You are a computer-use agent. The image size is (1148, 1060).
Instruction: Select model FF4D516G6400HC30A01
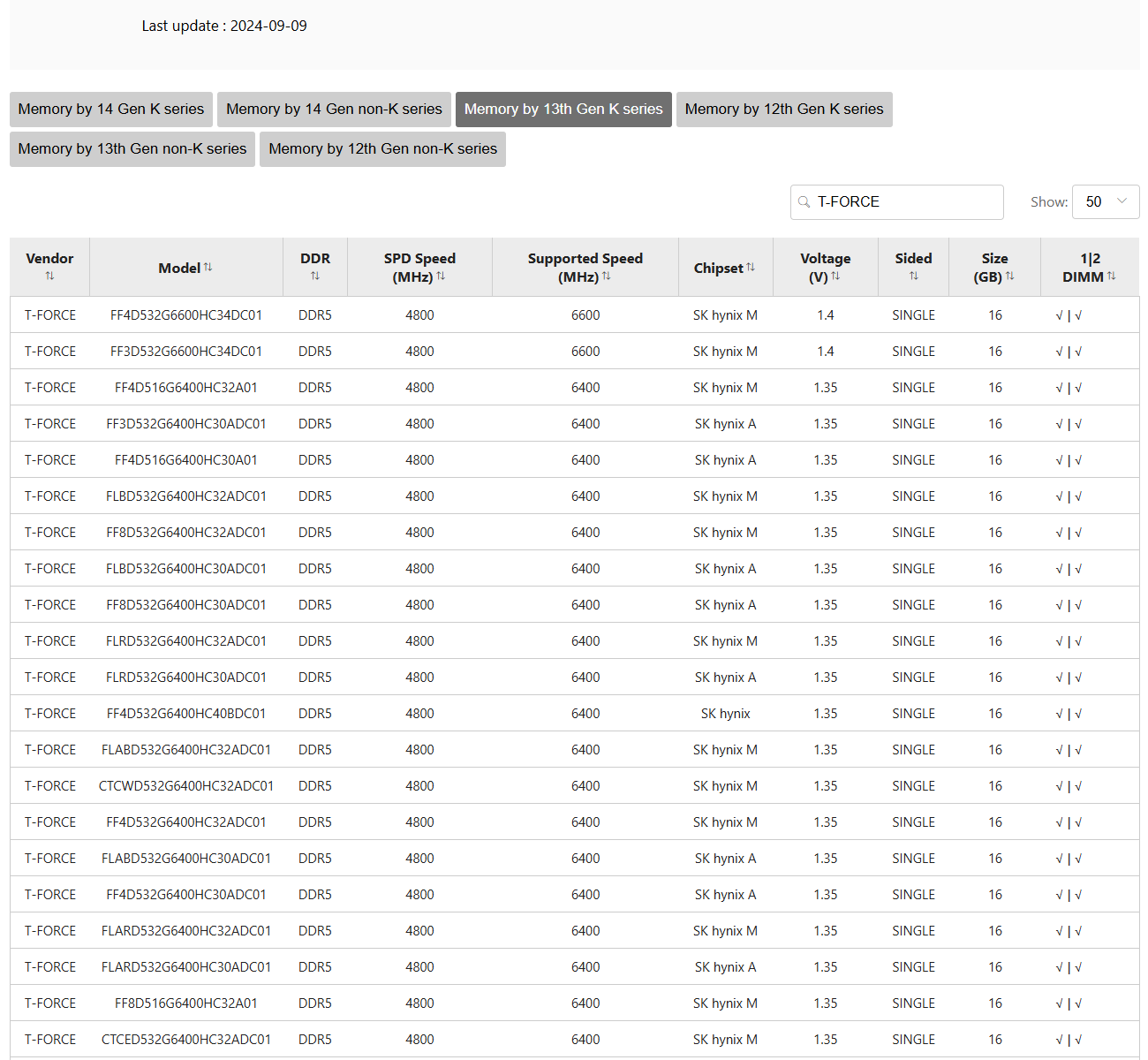point(186,460)
